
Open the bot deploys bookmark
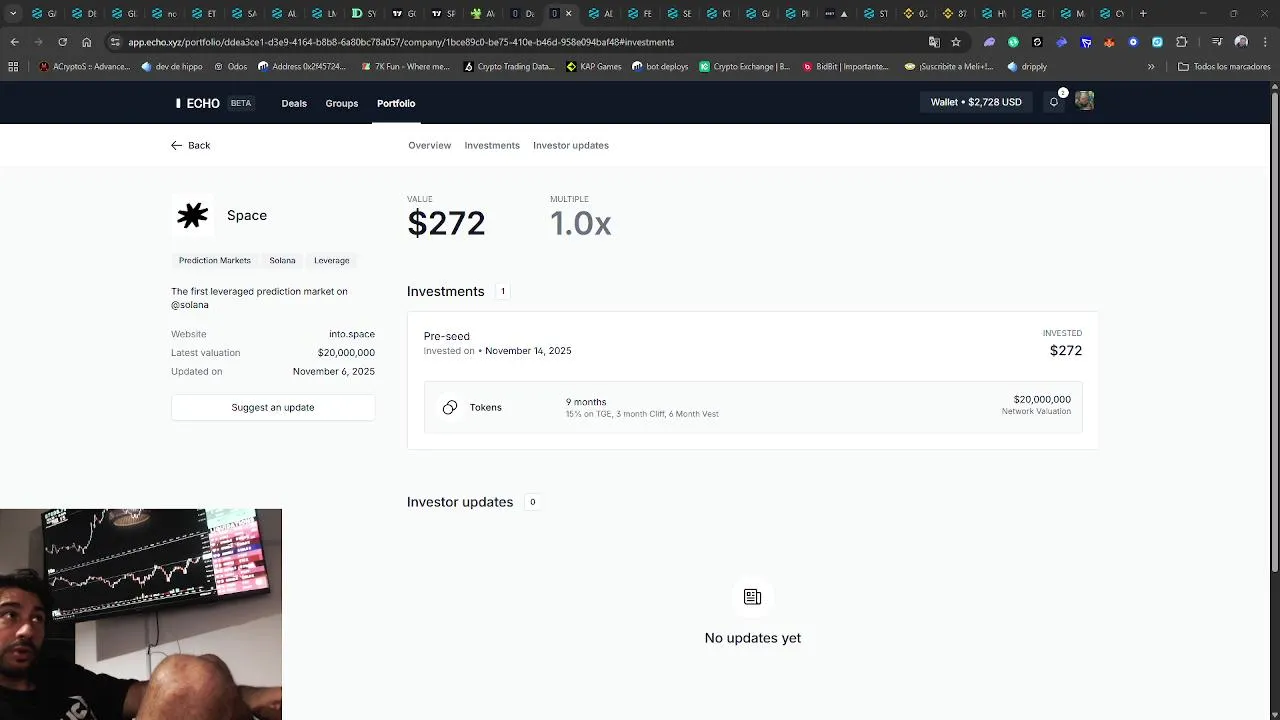pos(660,66)
